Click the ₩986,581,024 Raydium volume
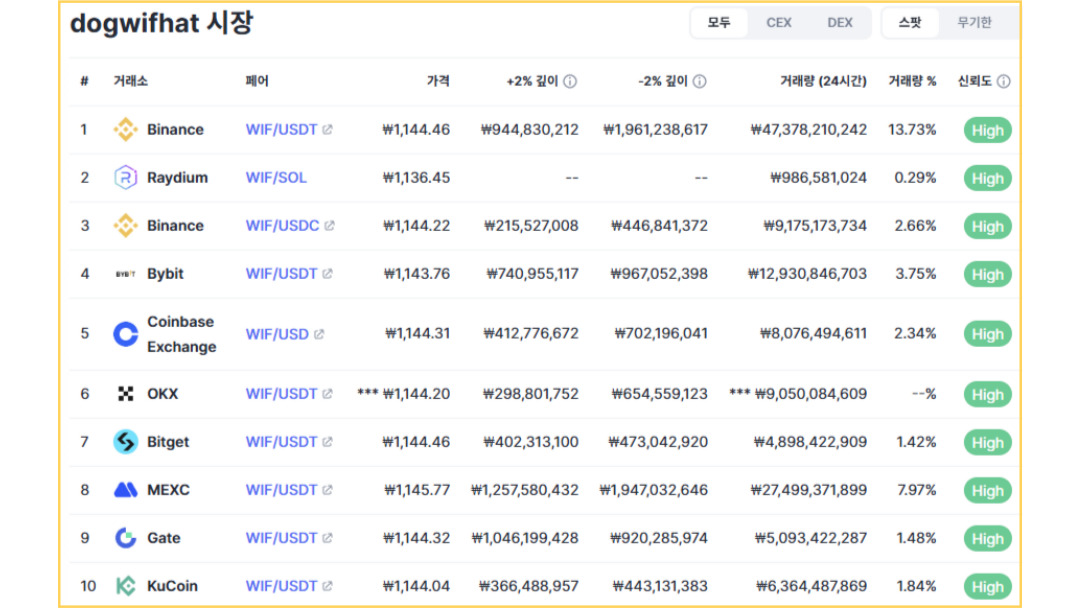The height and width of the screenshot is (608, 1080). point(818,178)
